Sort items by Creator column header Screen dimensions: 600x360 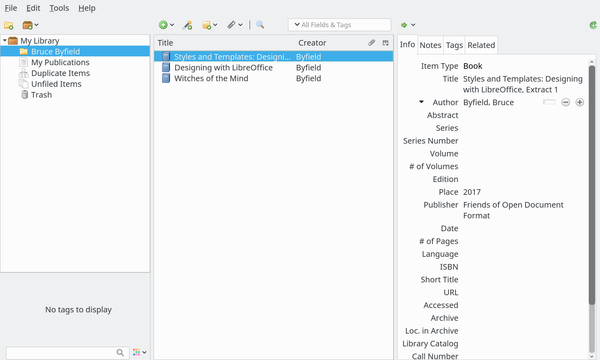pos(312,43)
